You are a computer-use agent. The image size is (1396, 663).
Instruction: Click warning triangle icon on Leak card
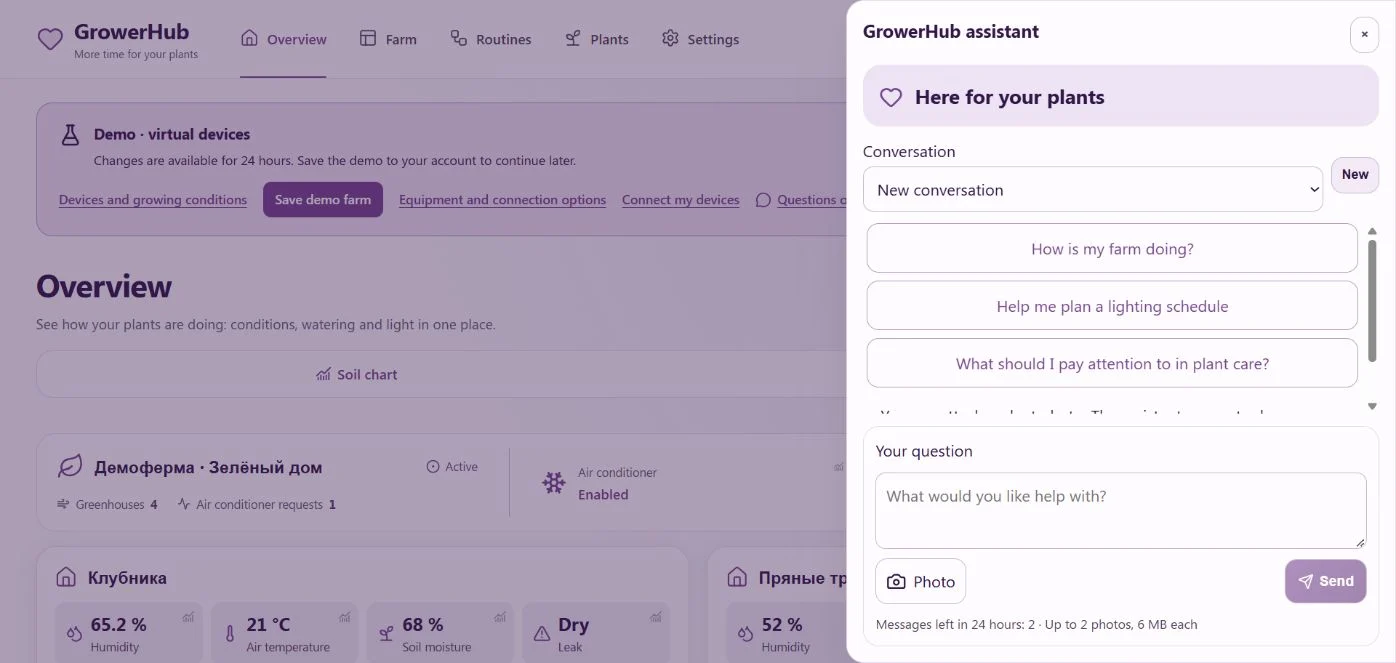(x=542, y=633)
